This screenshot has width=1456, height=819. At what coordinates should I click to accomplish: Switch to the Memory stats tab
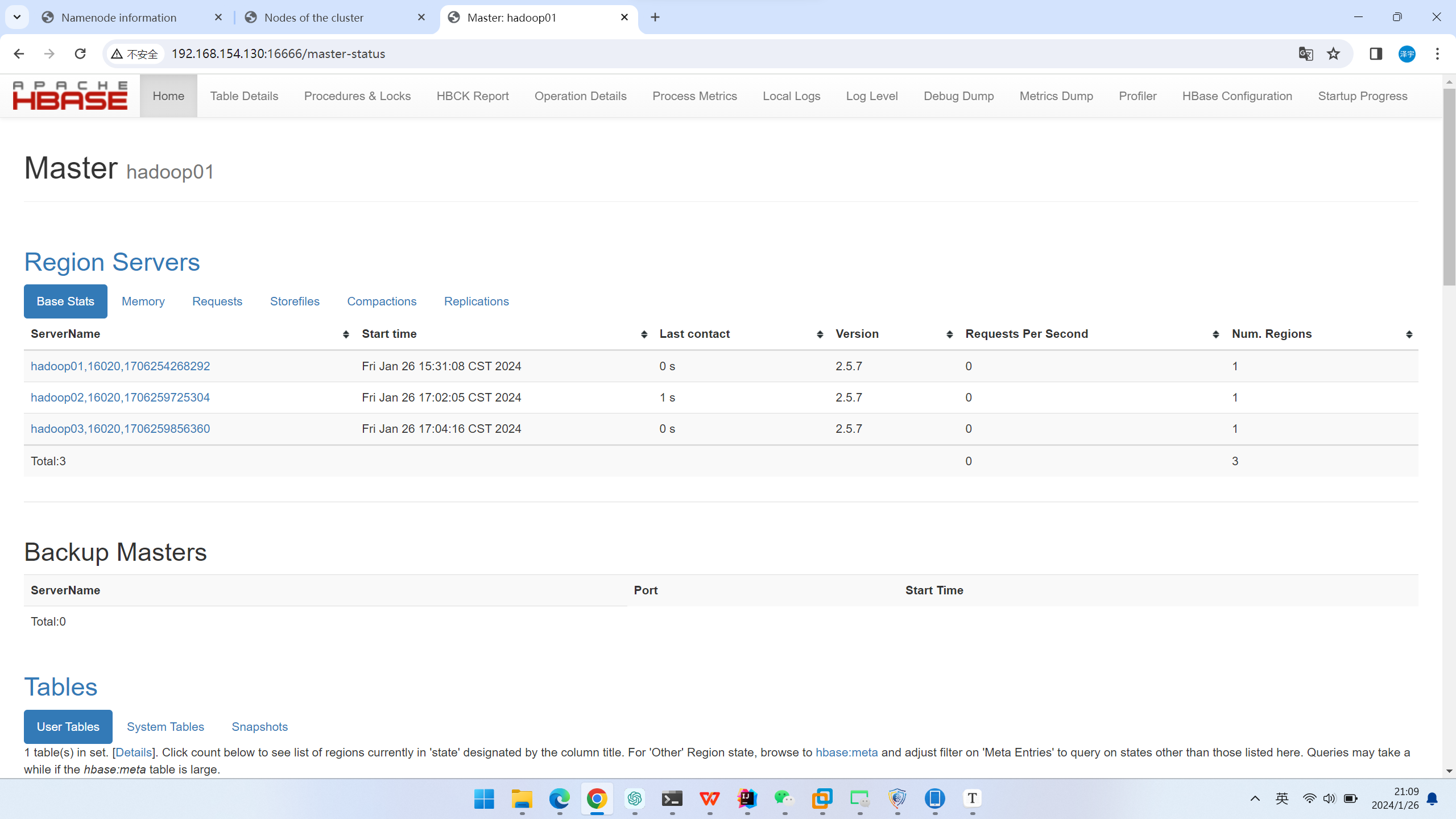click(x=143, y=301)
